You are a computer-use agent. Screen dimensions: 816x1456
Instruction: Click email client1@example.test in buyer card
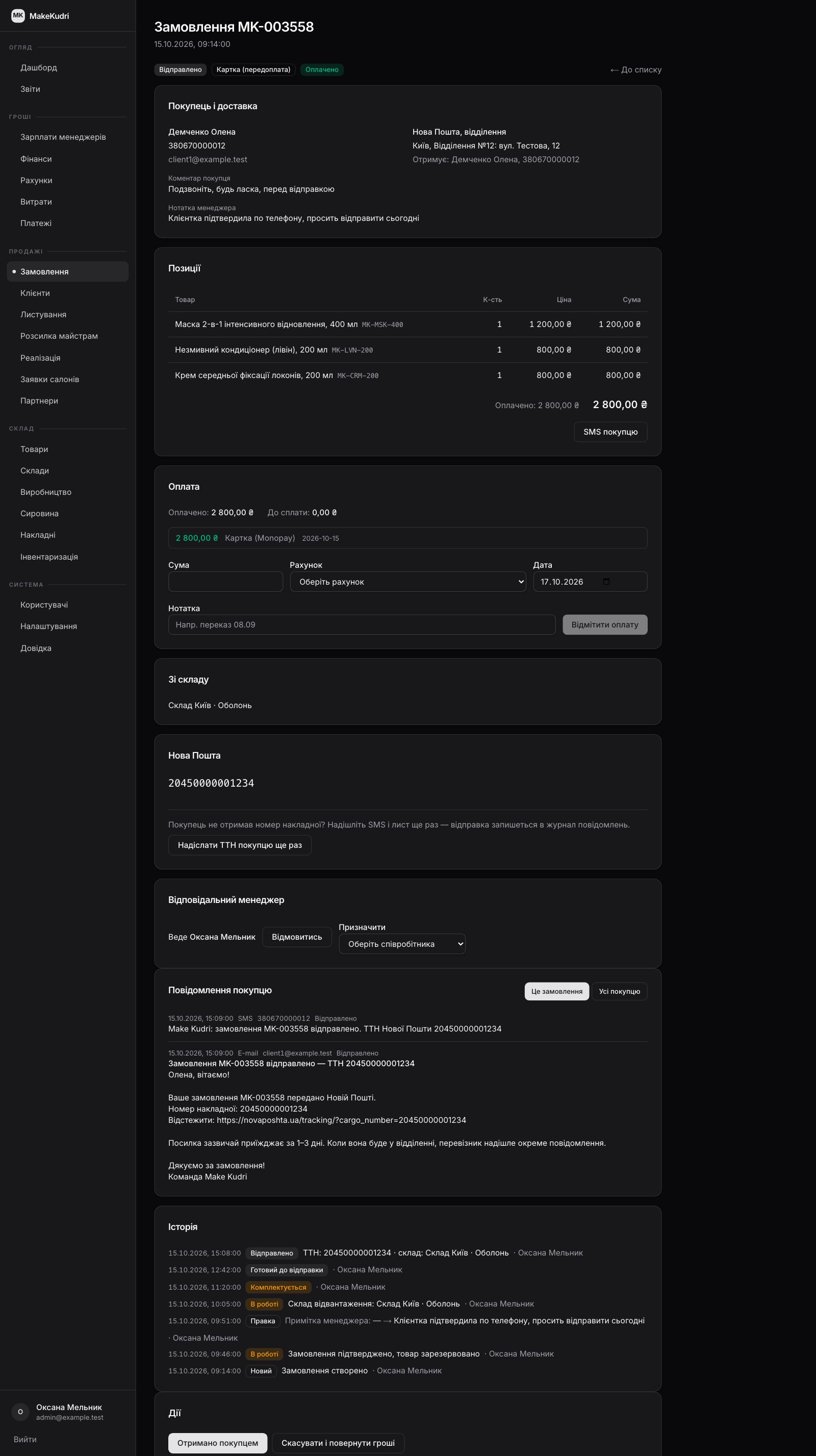tap(208, 159)
